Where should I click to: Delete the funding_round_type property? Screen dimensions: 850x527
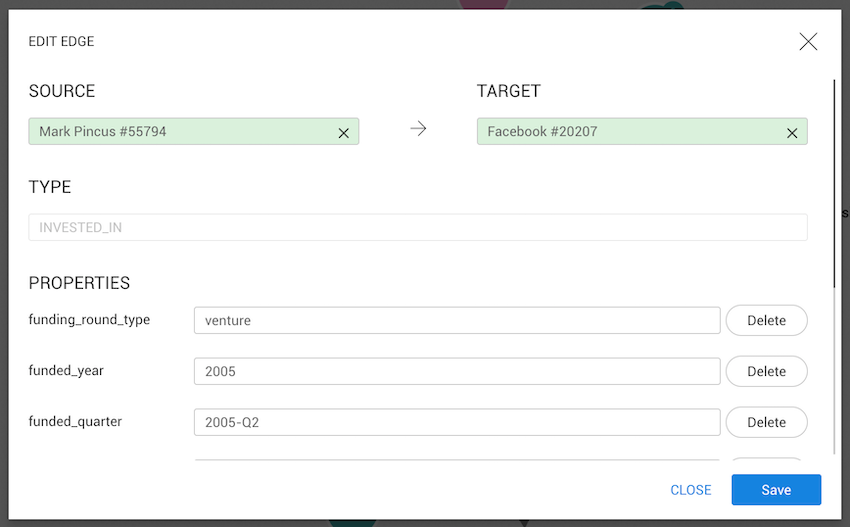coord(766,320)
